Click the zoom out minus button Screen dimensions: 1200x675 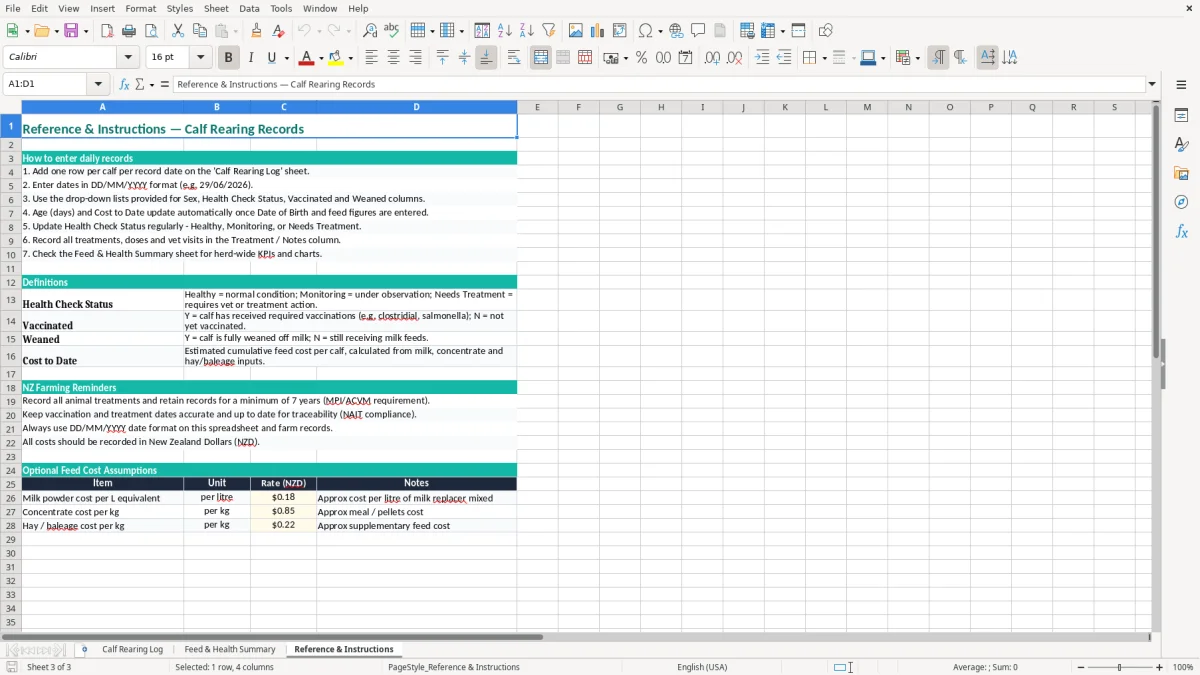point(1079,667)
